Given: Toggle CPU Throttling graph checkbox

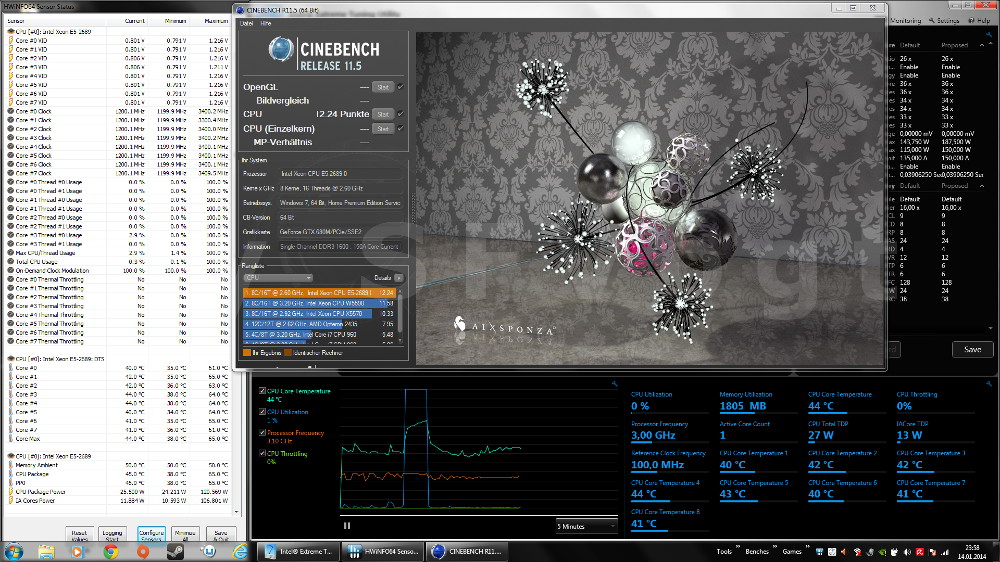Looking at the screenshot, I should (x=262, y=454).
